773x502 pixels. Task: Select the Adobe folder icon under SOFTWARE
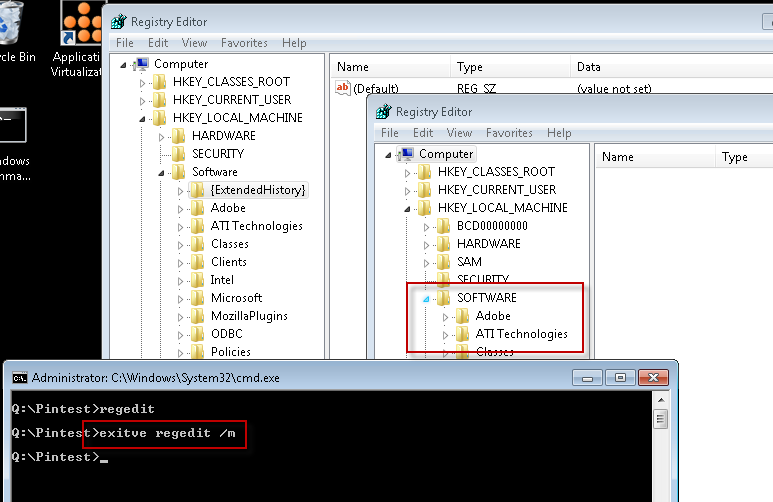point(462,316)
